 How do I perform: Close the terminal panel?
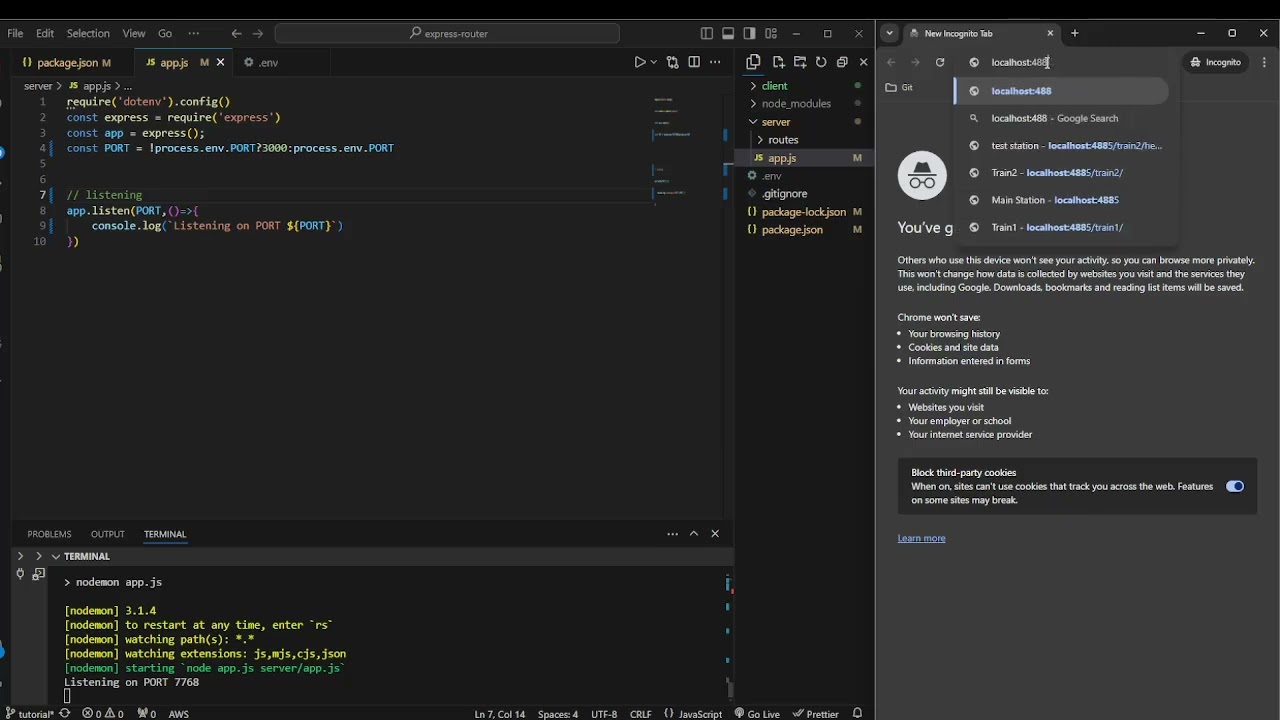[x=715, y=534]
